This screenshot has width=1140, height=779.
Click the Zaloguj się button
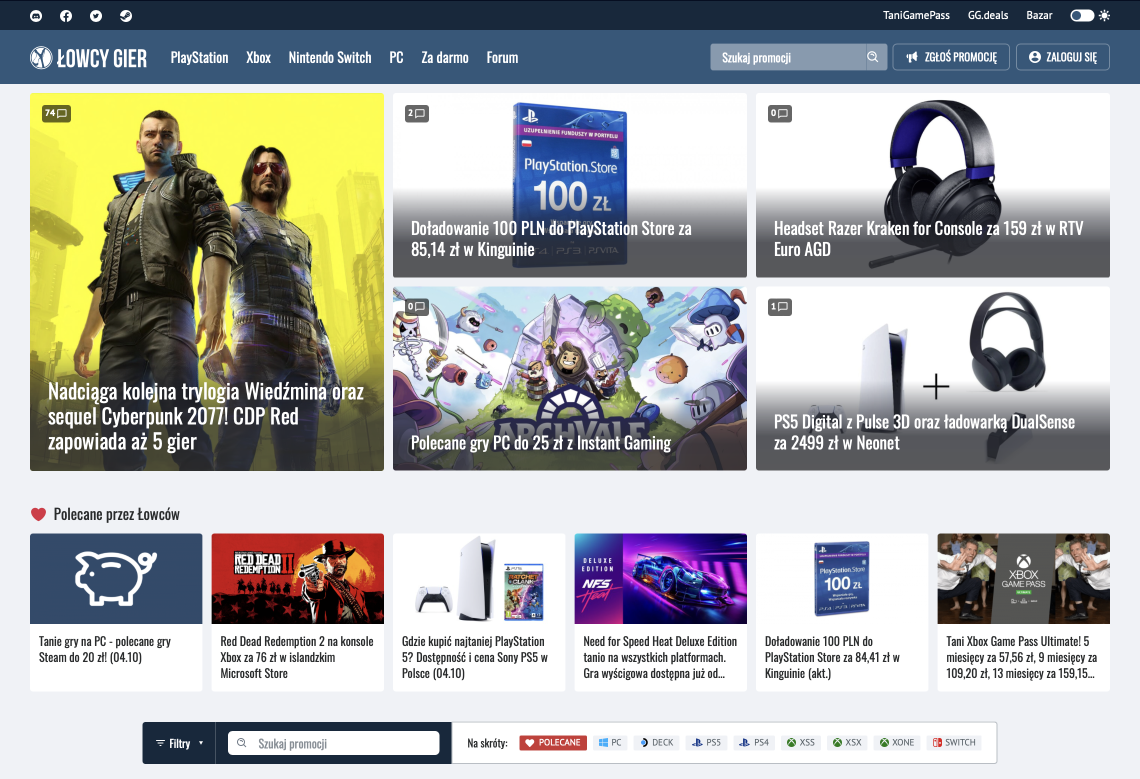pos(1063,57)
